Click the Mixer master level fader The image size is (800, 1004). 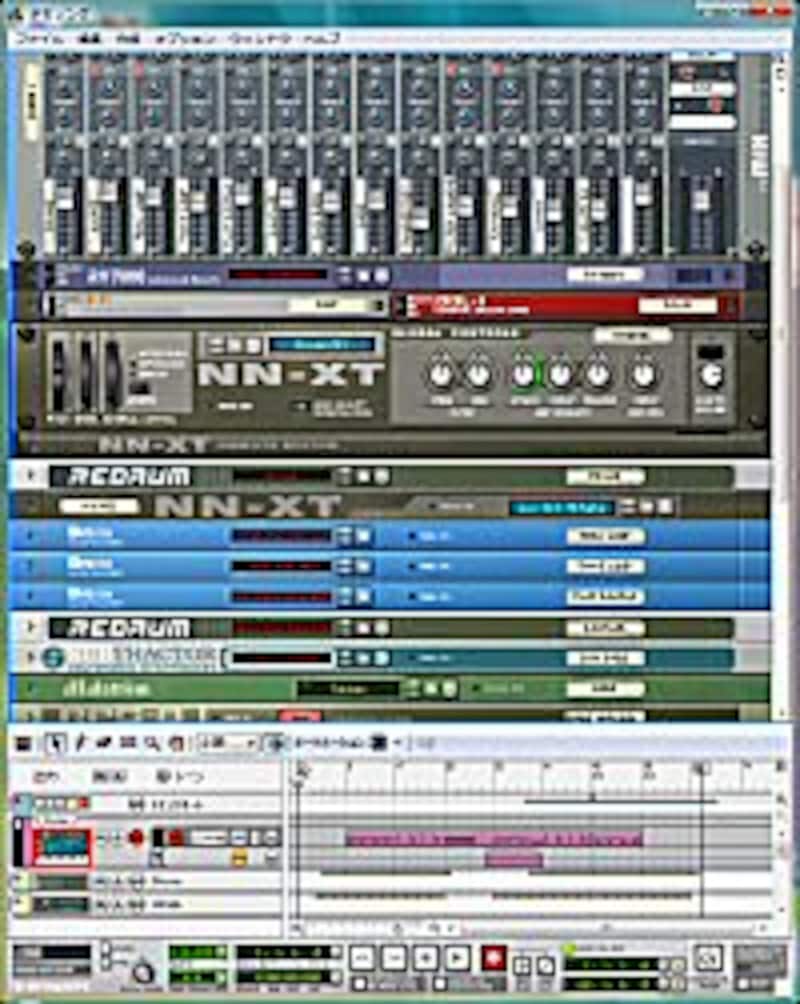701,200
